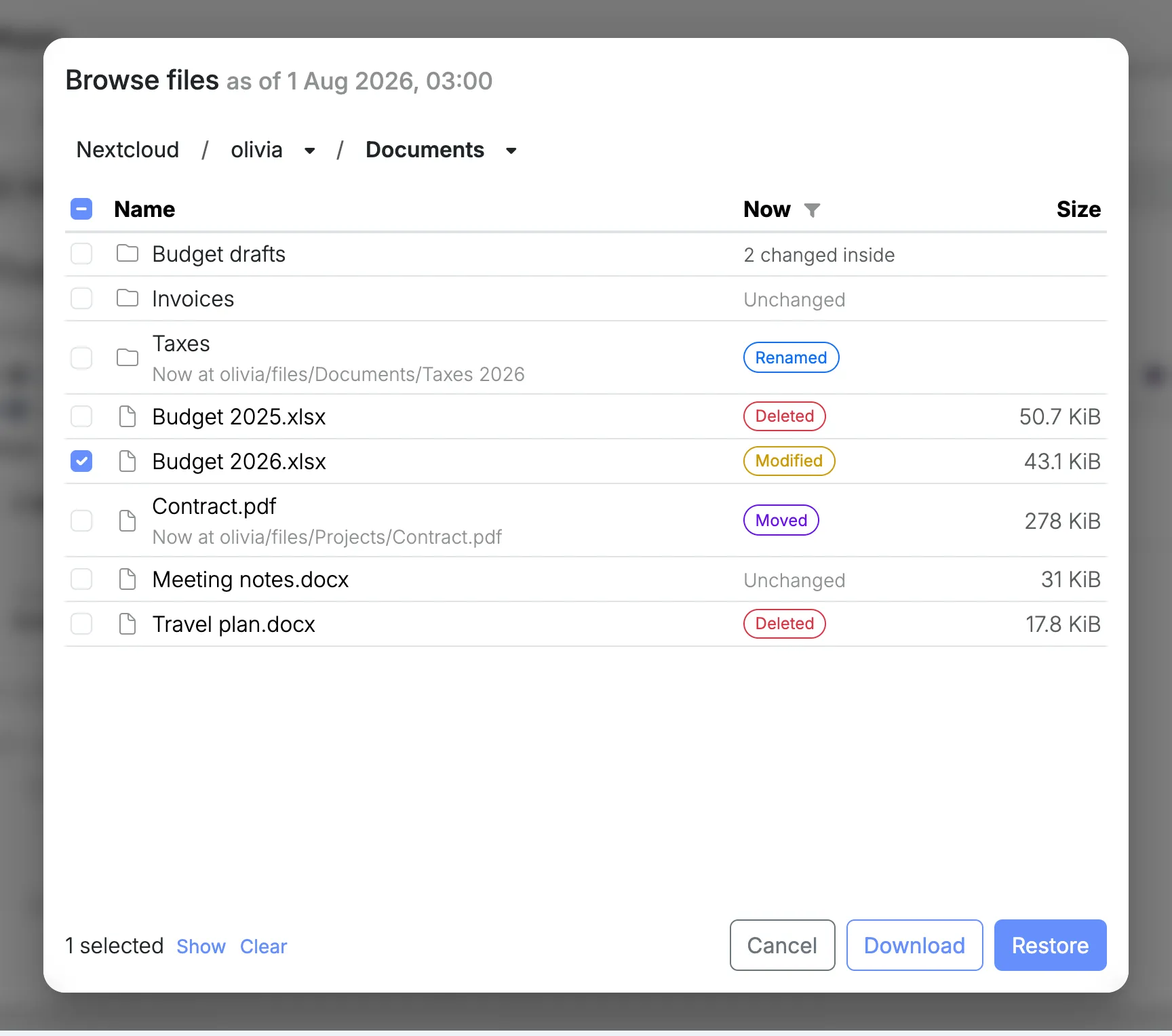Open the Budget drafts folder name
The height and width of the screenshot is (1036, 1172).
pos(218,254)
